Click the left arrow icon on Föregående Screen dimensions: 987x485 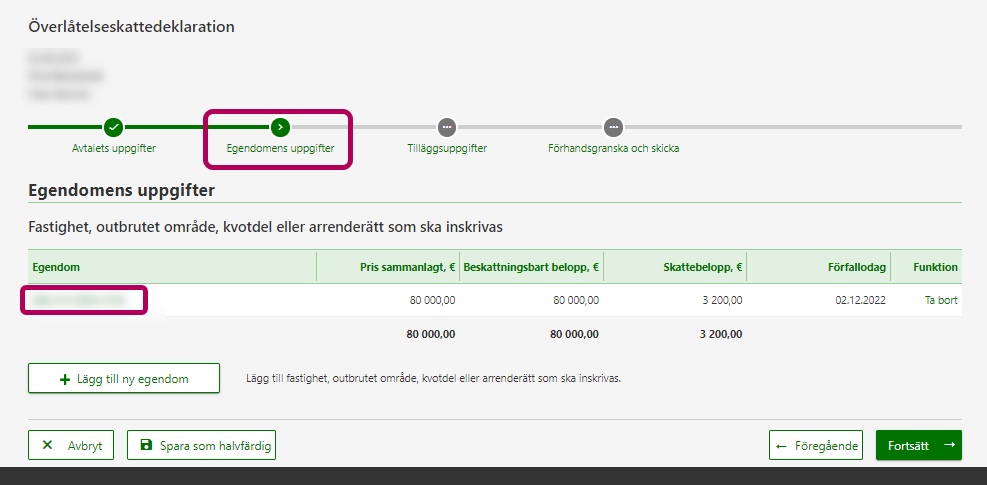(x=782, y=446)
